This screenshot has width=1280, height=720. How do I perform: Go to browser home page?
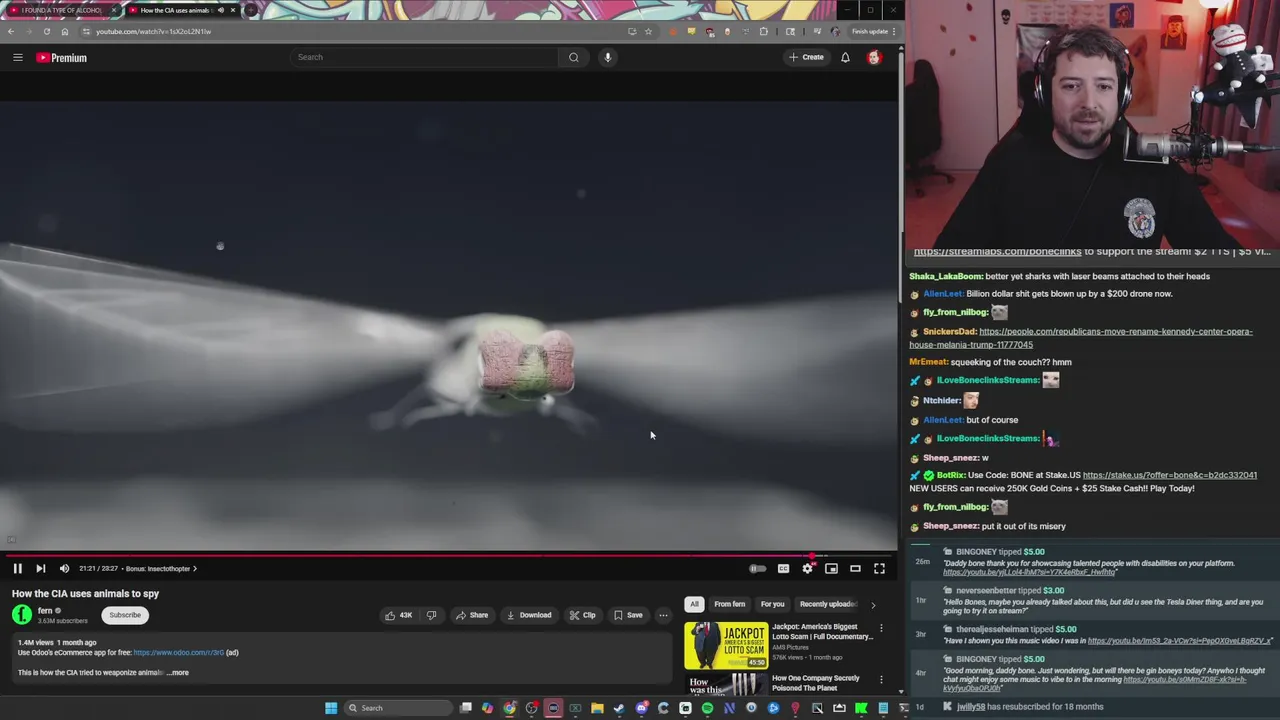pyautogui.click(x=65, y=31)
